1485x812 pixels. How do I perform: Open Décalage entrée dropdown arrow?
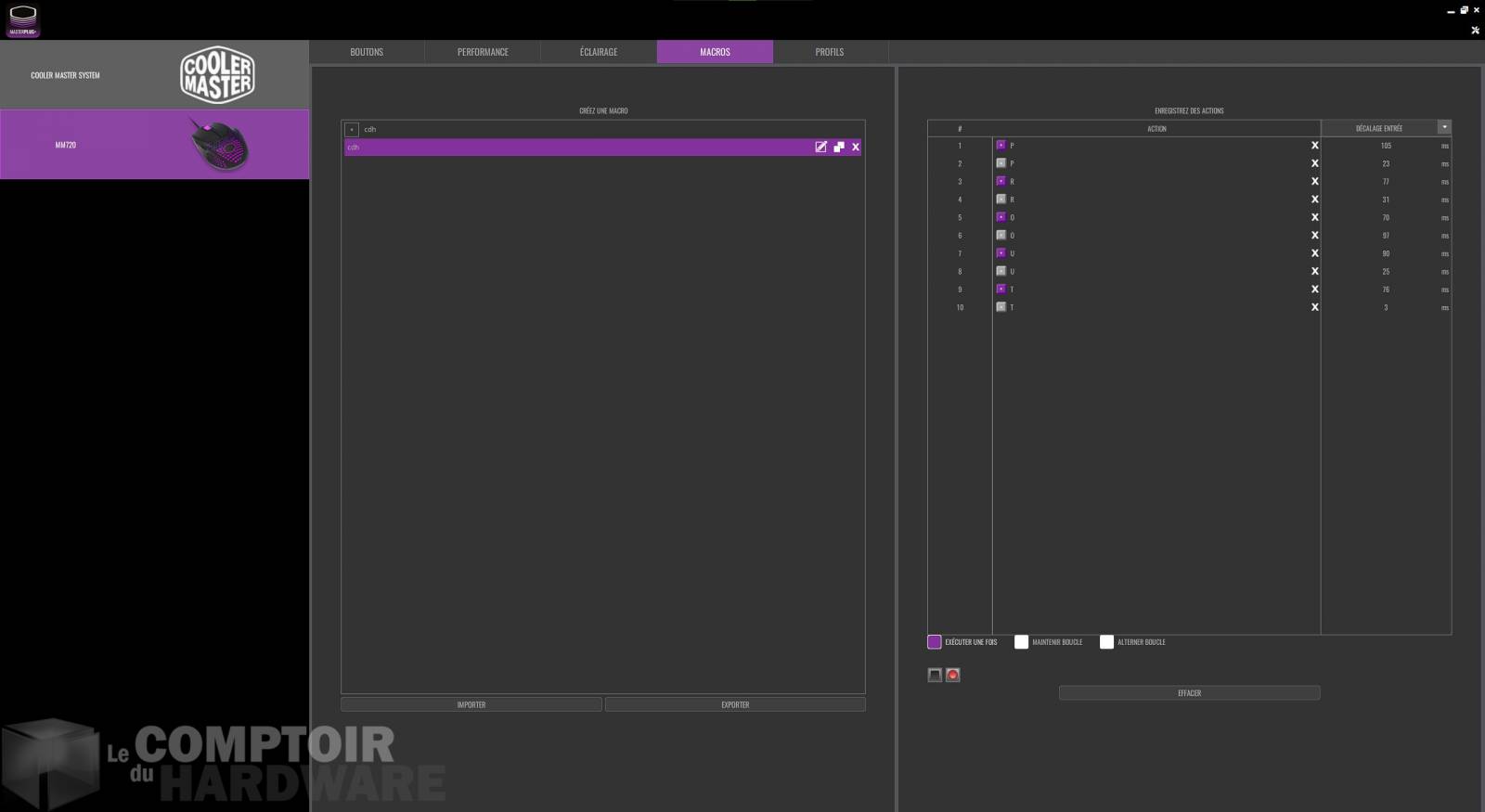[x=1444, y=127]
